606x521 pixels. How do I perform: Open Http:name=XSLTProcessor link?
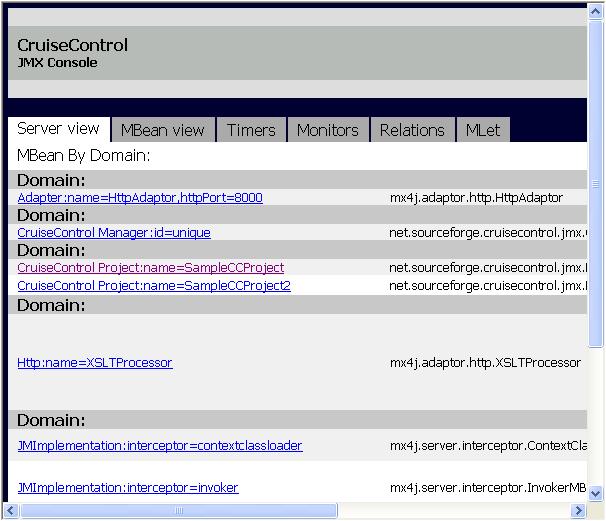95,363
